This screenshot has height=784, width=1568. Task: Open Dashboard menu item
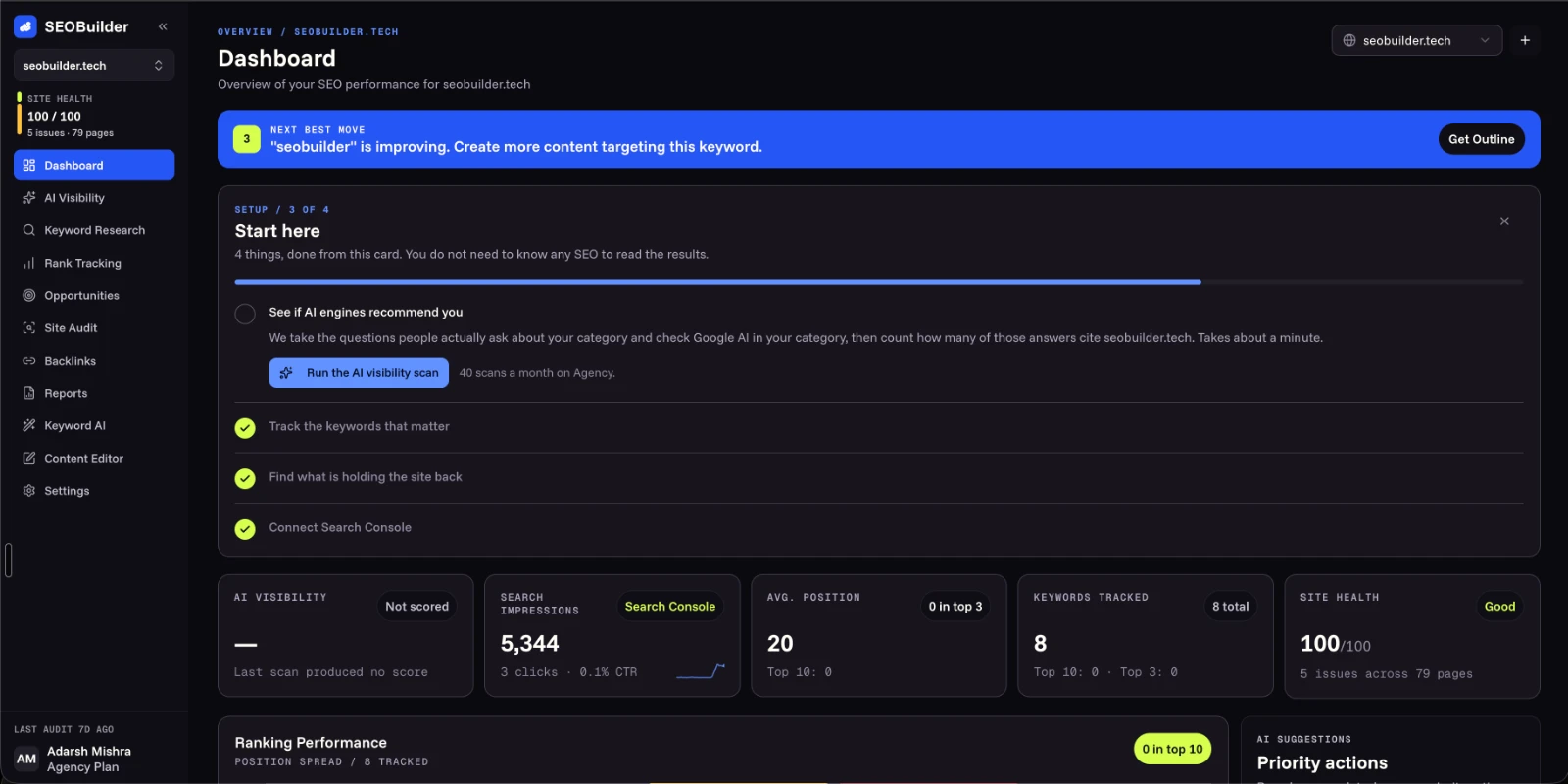coord(94,165)
